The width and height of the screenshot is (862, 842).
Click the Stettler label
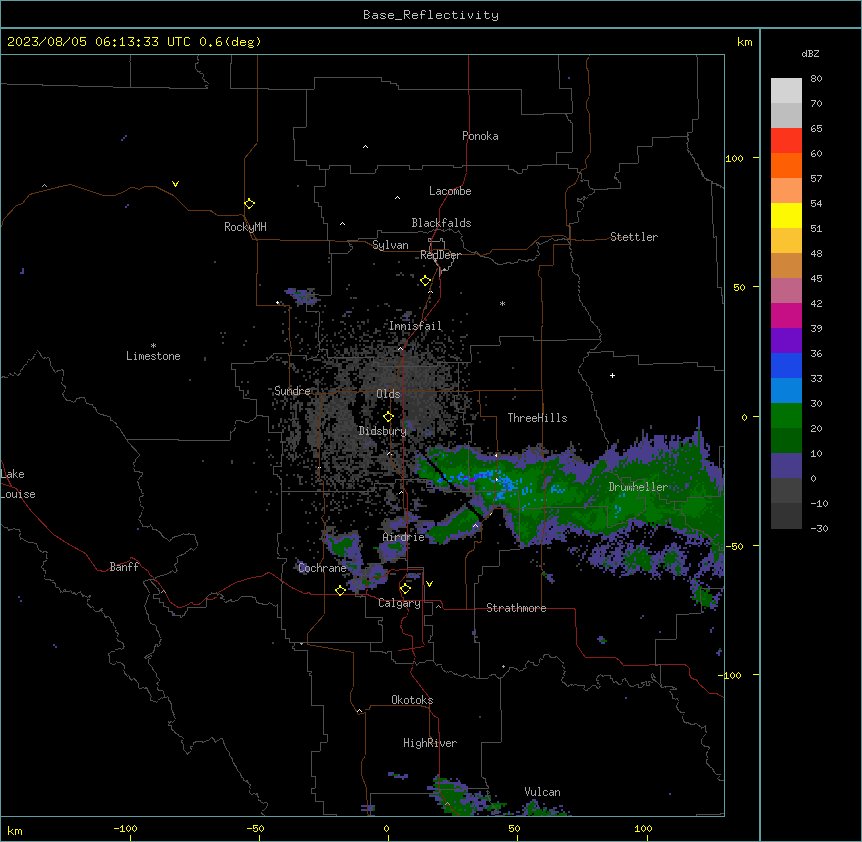point(634,237)
